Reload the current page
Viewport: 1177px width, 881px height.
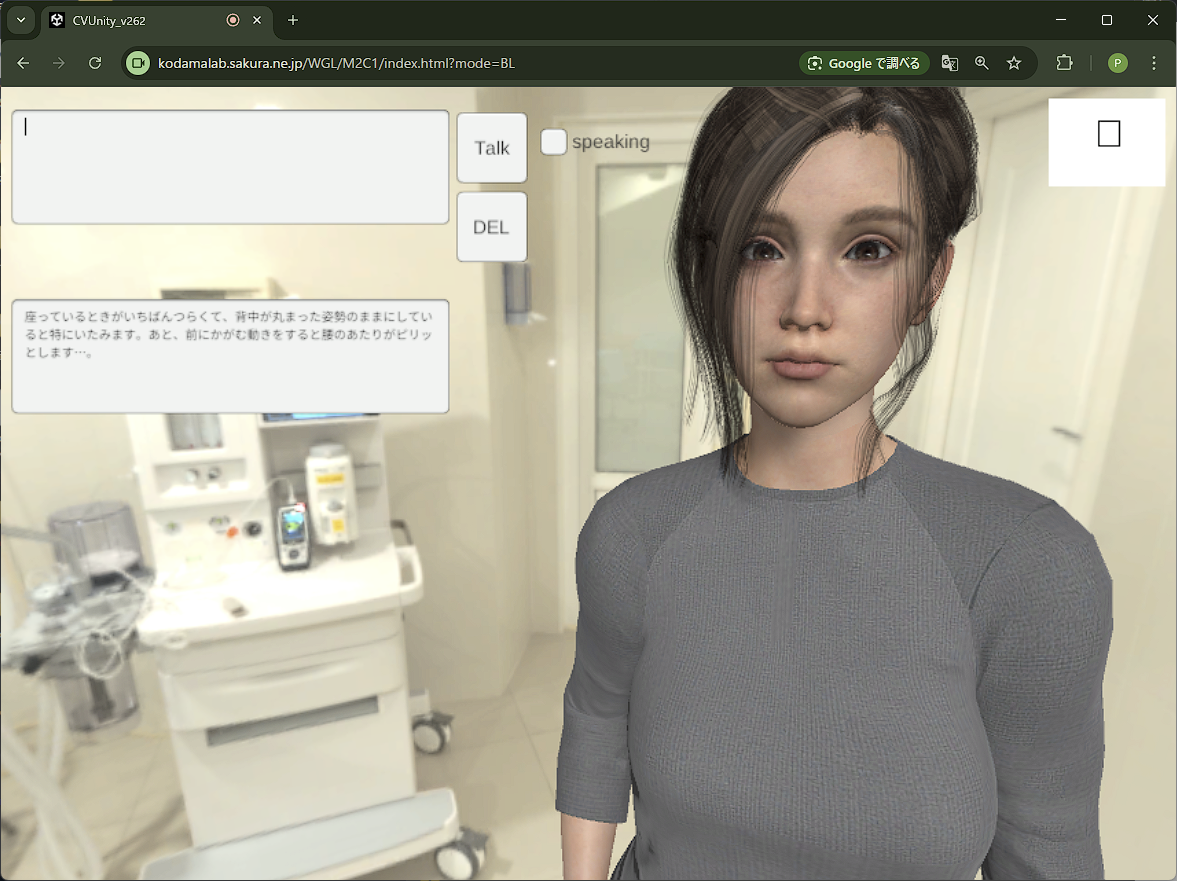coord(95,63)
